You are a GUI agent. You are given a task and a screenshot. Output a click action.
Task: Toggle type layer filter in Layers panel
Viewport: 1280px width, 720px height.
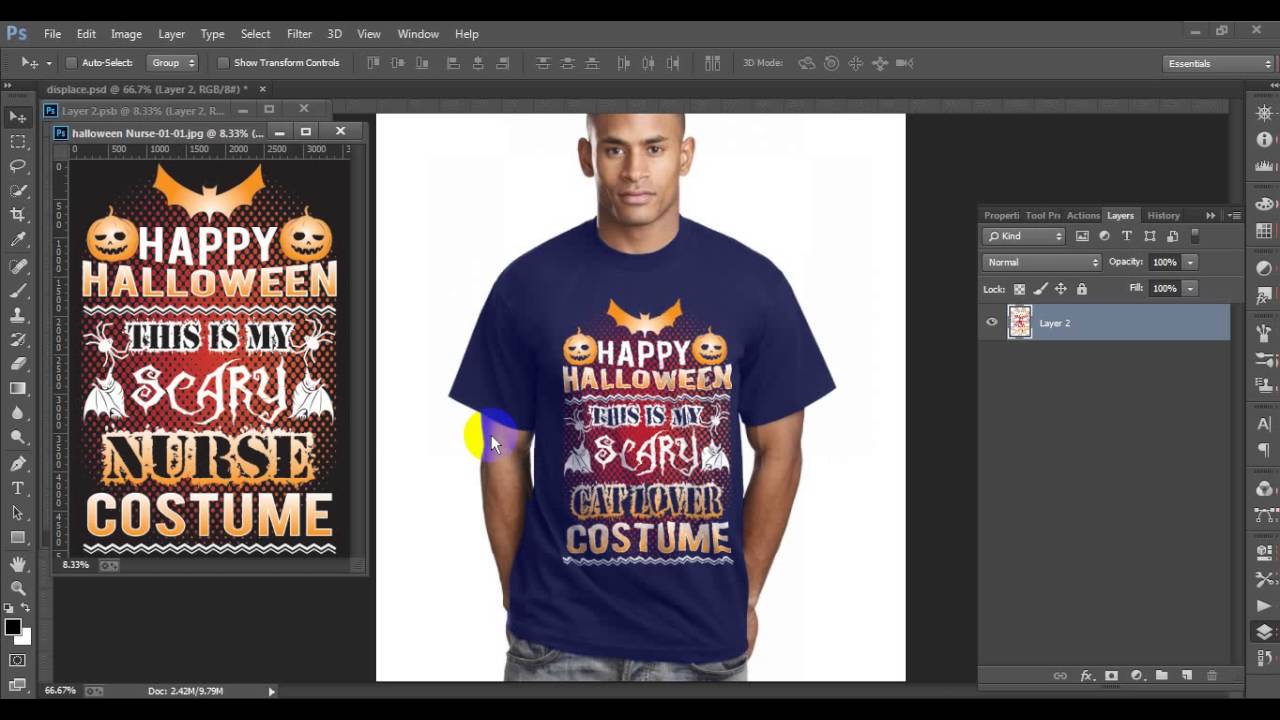coord(1127,236)
